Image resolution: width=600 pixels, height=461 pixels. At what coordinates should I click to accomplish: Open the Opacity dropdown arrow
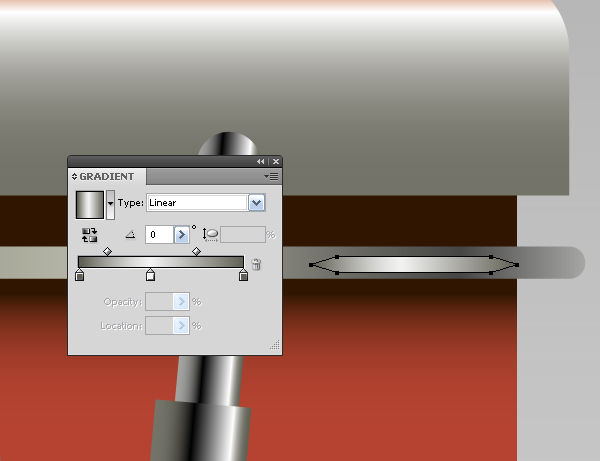tap(181, 302)
